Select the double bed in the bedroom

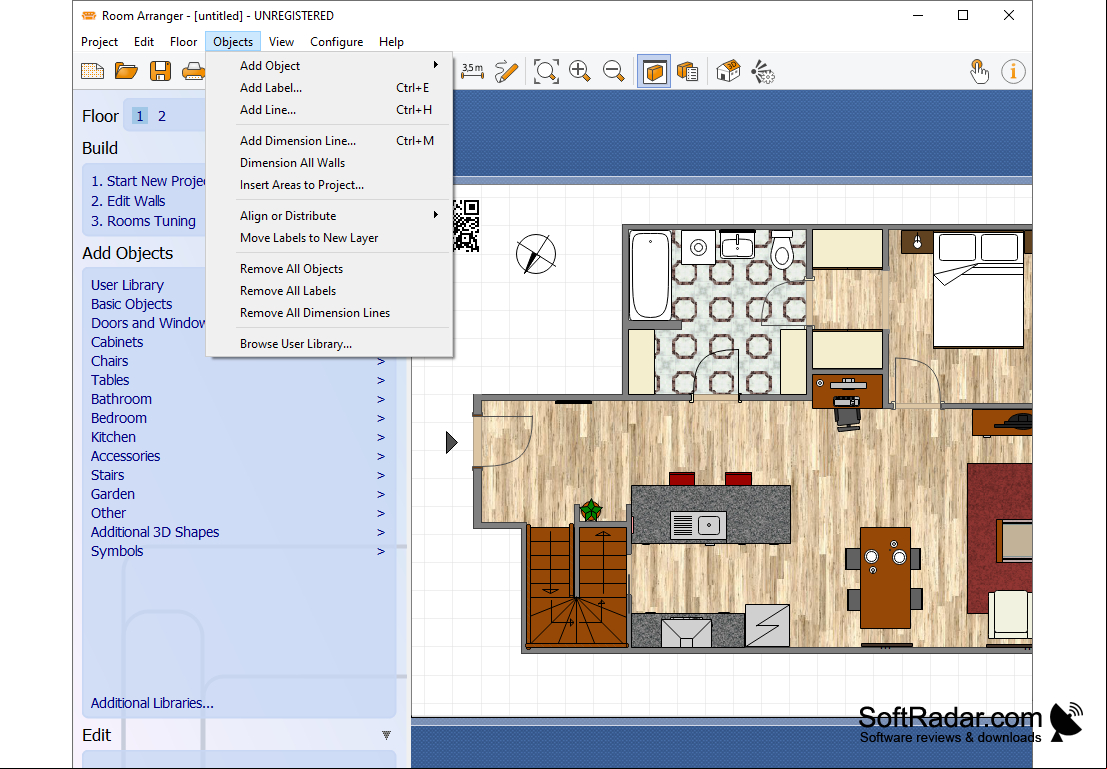979,290
